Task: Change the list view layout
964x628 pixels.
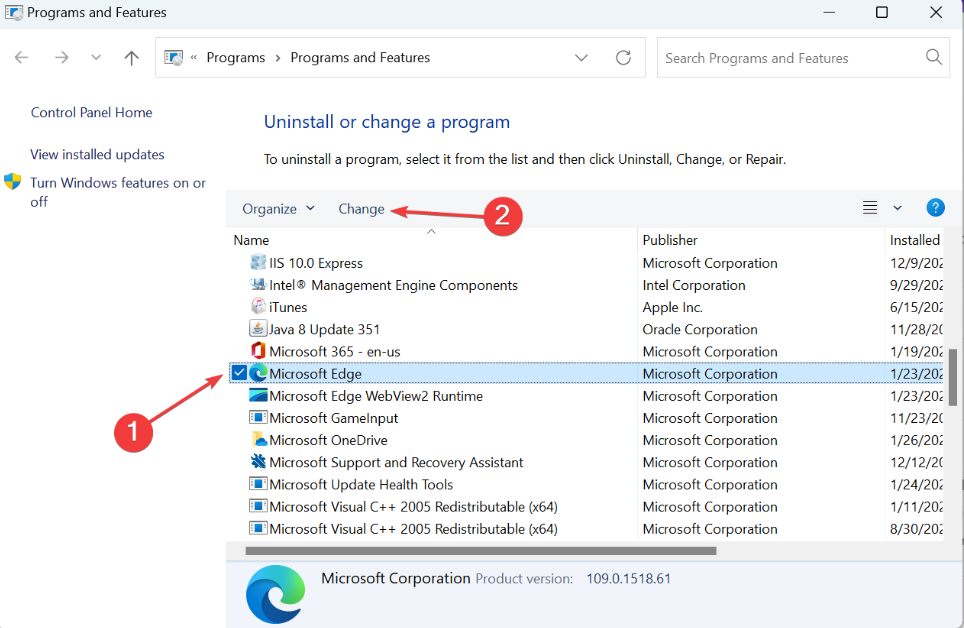Action: (869, 207)
